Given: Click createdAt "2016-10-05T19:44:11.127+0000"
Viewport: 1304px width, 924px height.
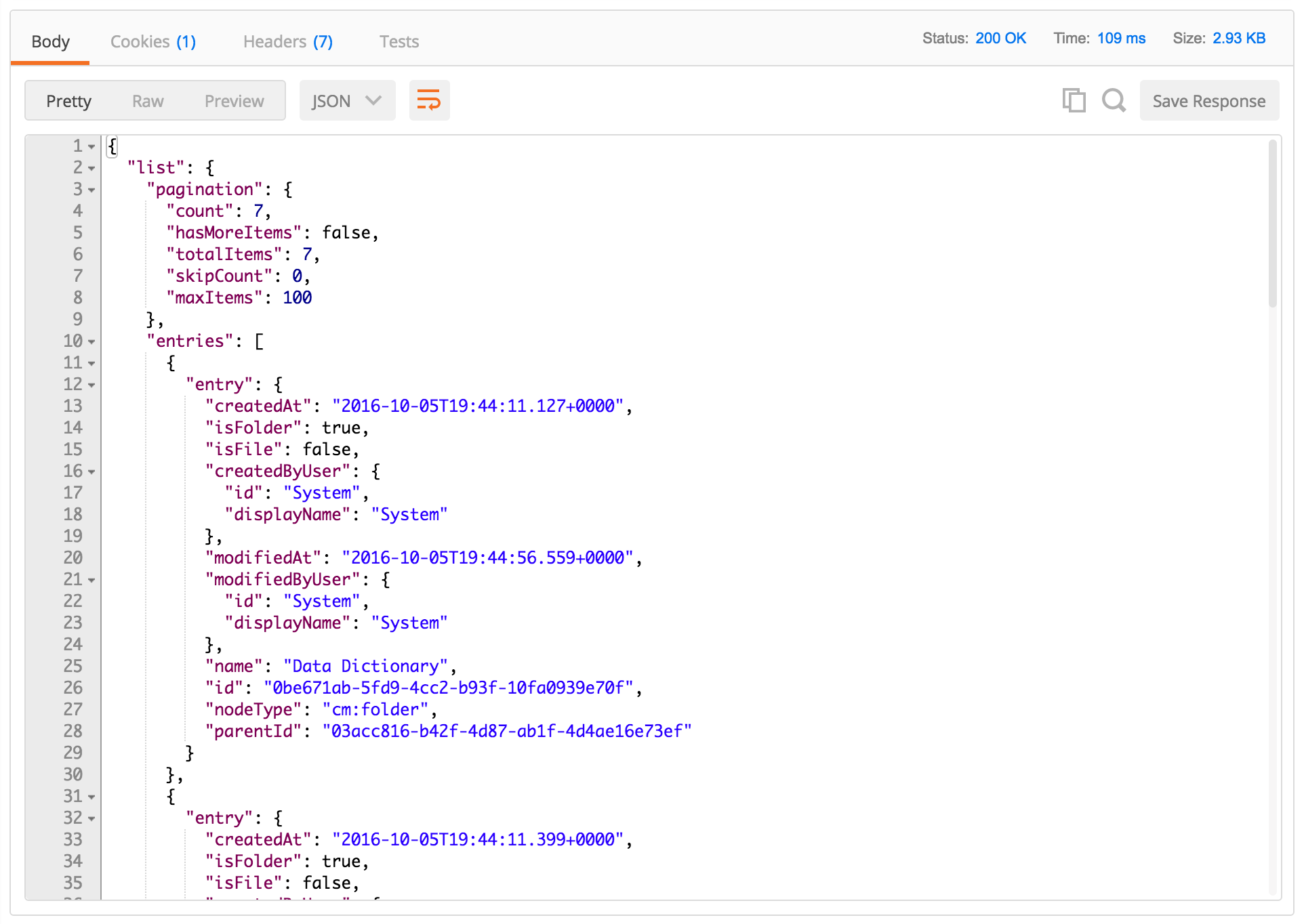Looking at the screenshot, I should pyautogui.click(x=477, y=406).
